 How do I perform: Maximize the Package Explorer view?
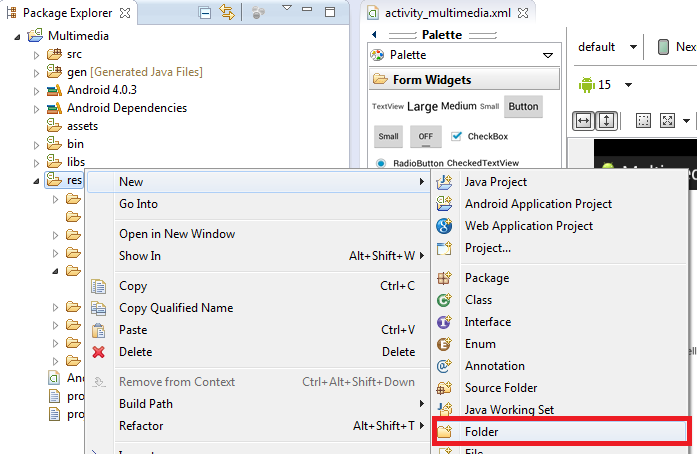click(x=330, y=12)
